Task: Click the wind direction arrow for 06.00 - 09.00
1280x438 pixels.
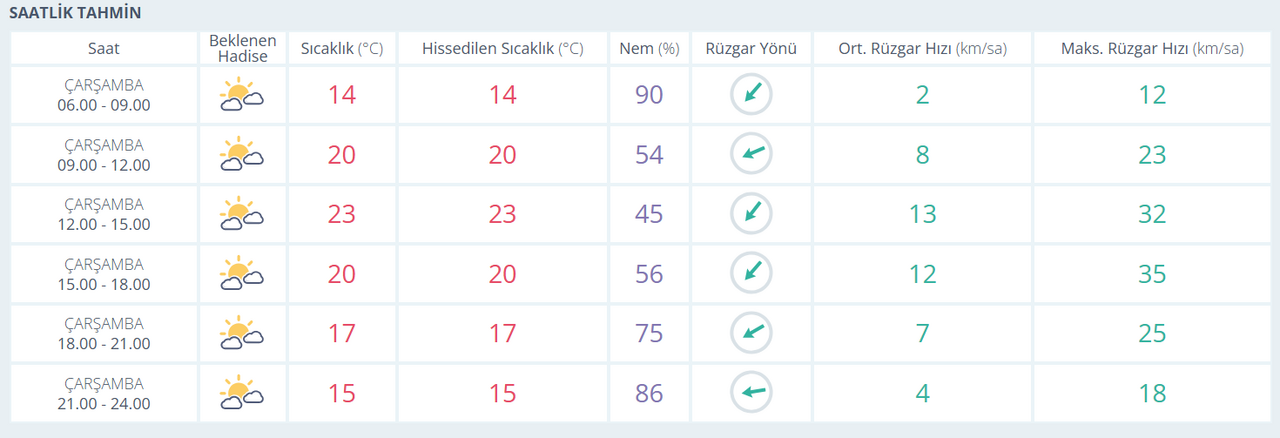Action: click(x=750, y=95)
